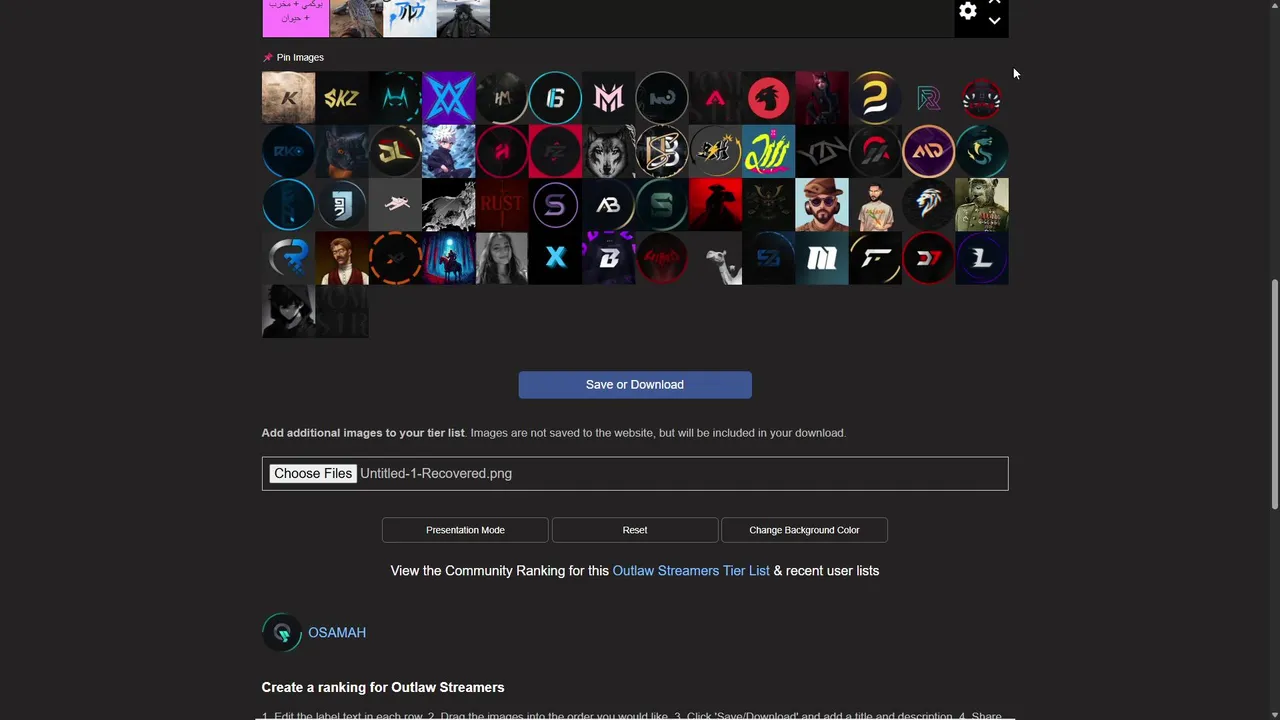Choose the purple MD circle logo
This screenshot has width=1280, height=720.
click(x=928, y=151)
